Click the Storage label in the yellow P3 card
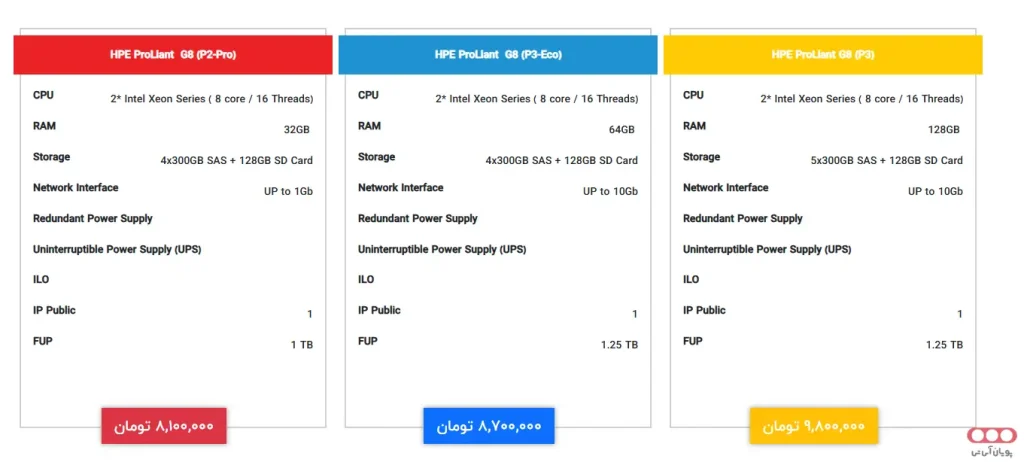 [x=702, y=157]
